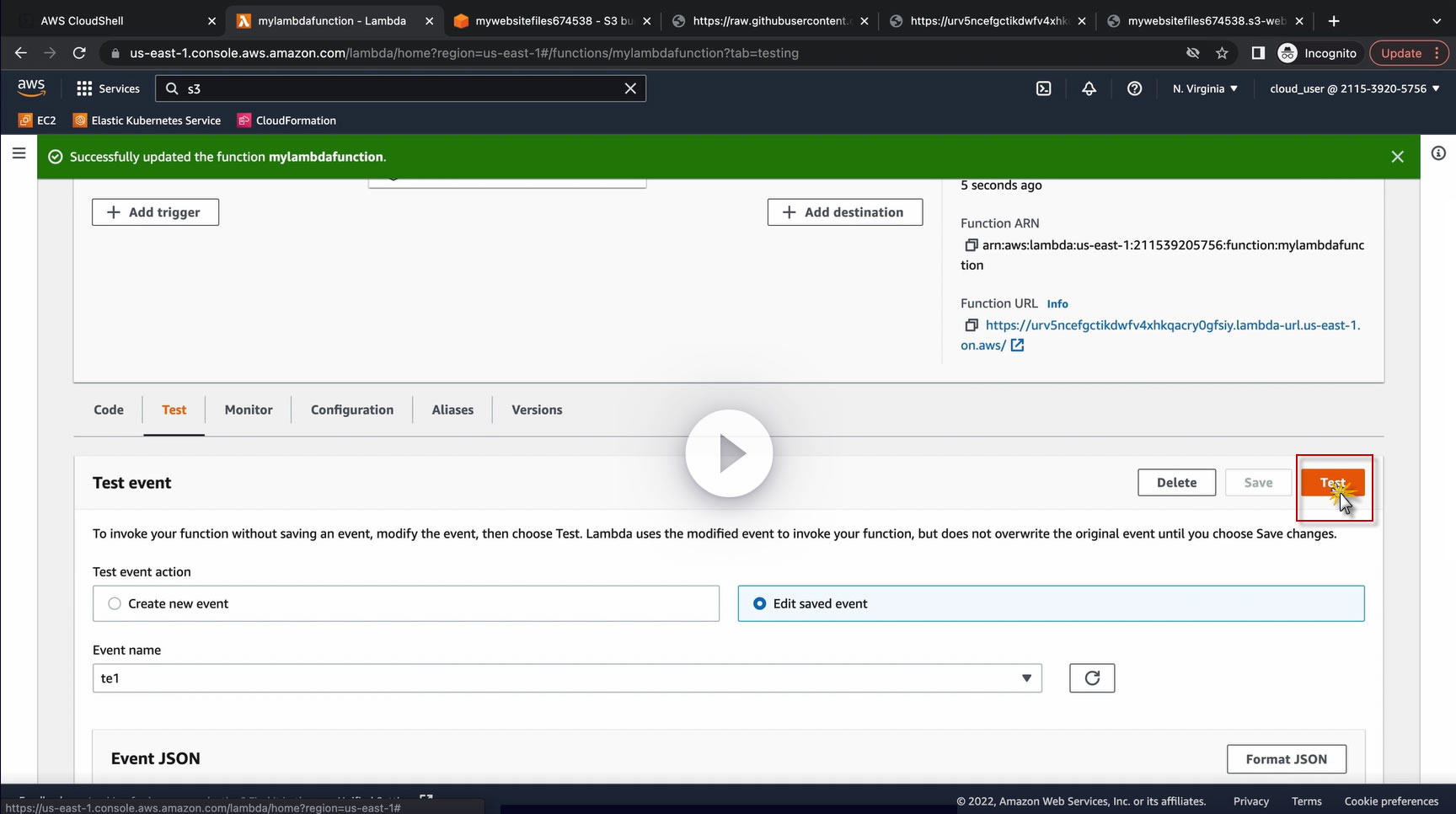Switch to the Monitor tab
1456x814 pixels.
[249, 410]
